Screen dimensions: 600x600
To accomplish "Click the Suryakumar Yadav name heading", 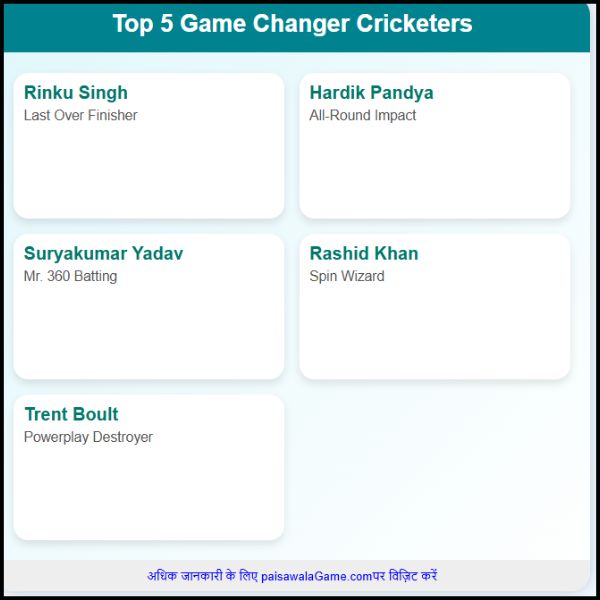I will coord(103,253).
